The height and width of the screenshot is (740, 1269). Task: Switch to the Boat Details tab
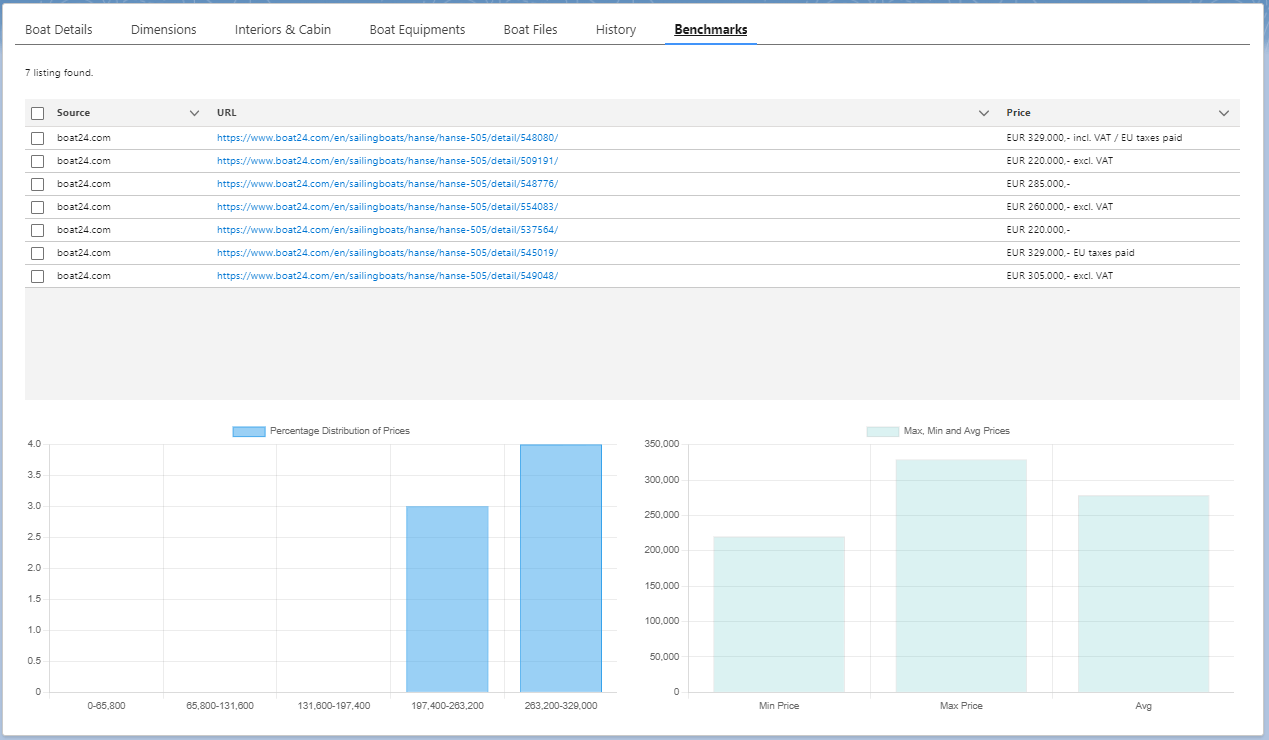tap(59, 30)
